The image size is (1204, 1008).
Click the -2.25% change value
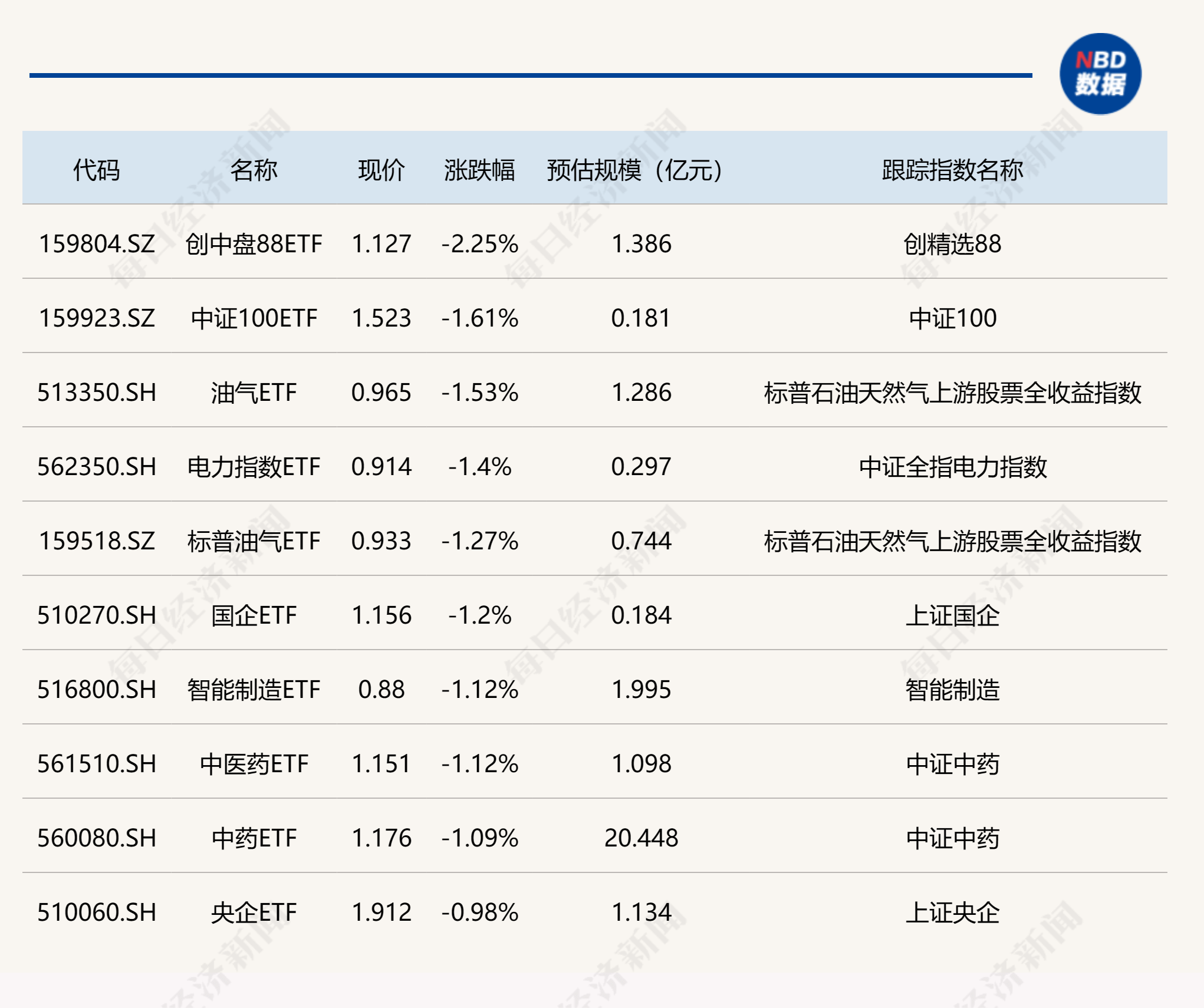[479, 244]
